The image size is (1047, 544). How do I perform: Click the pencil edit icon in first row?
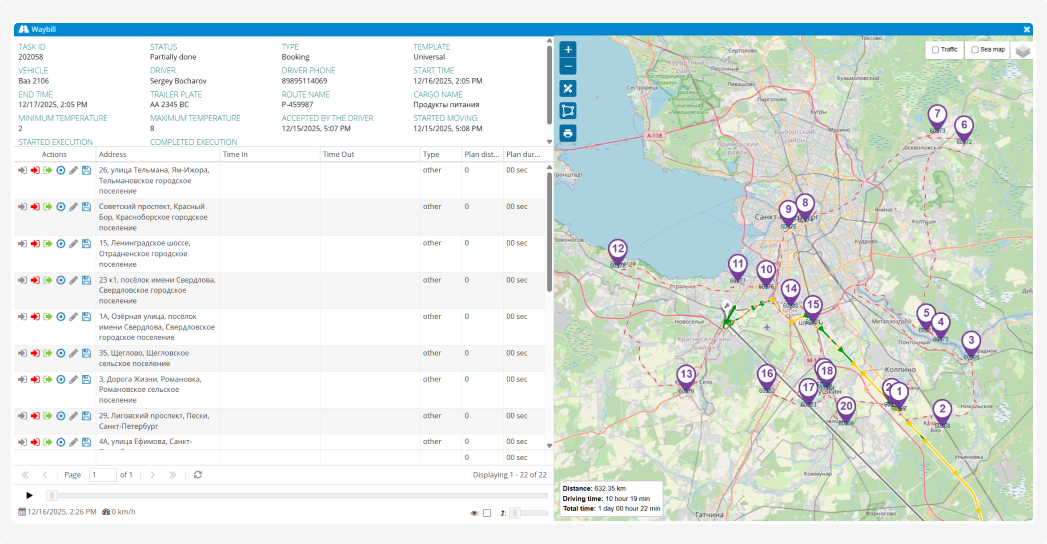[x=73, y=170]
